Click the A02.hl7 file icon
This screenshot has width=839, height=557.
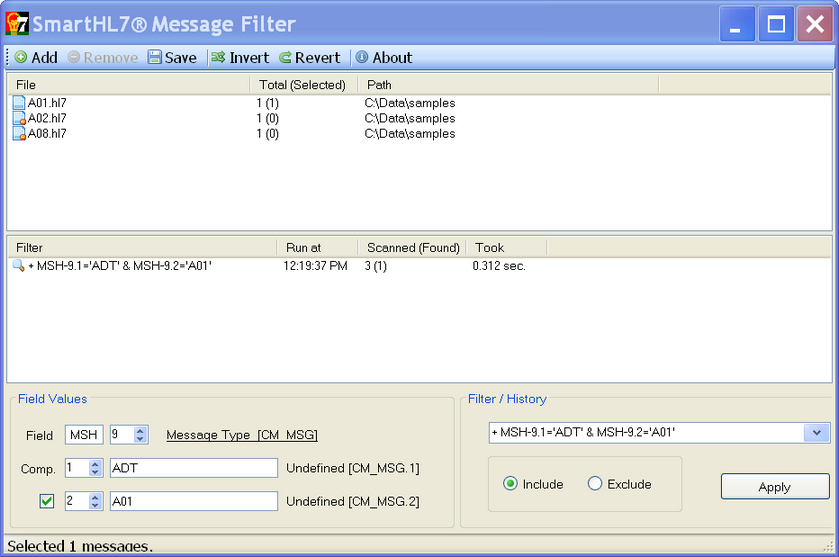[x=19, y=118]
